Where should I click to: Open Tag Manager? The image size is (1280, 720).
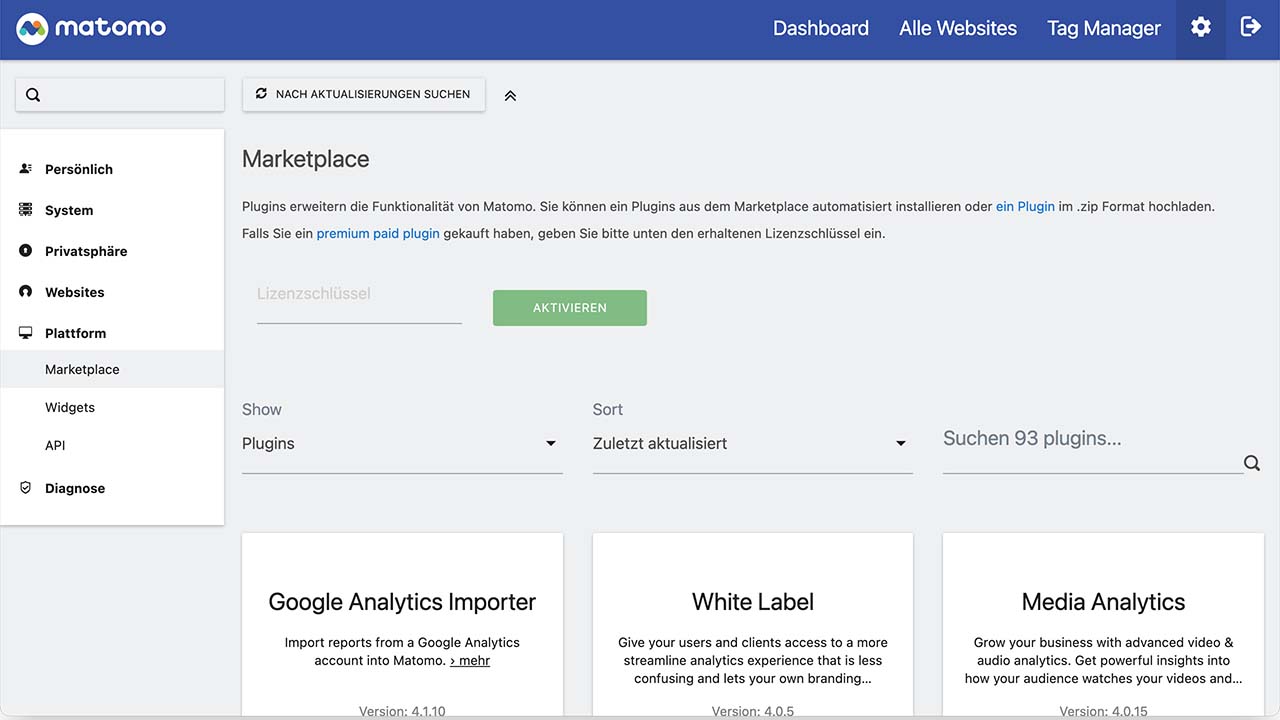pos(1104,28)
